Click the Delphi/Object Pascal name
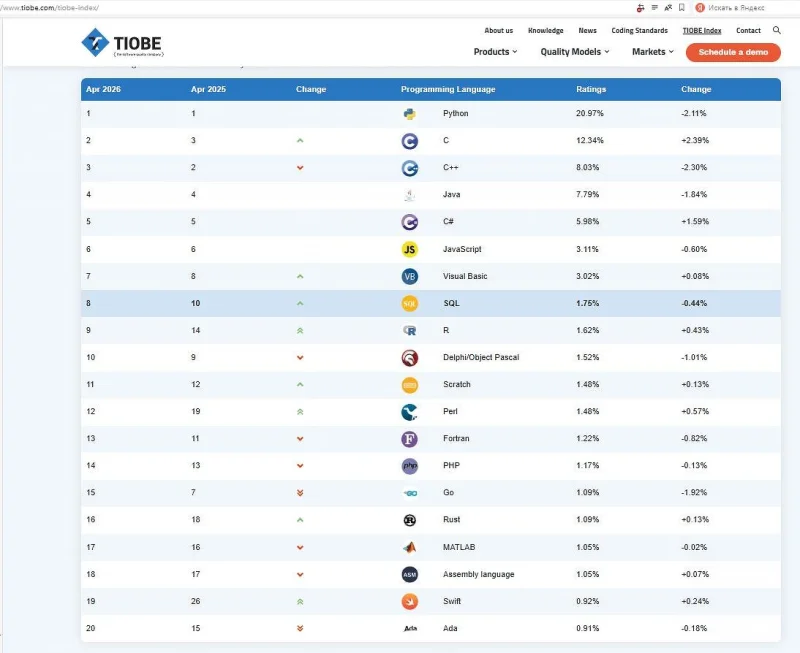The height and width of the screenshot is (653, 800). click(x=481, y=357)
